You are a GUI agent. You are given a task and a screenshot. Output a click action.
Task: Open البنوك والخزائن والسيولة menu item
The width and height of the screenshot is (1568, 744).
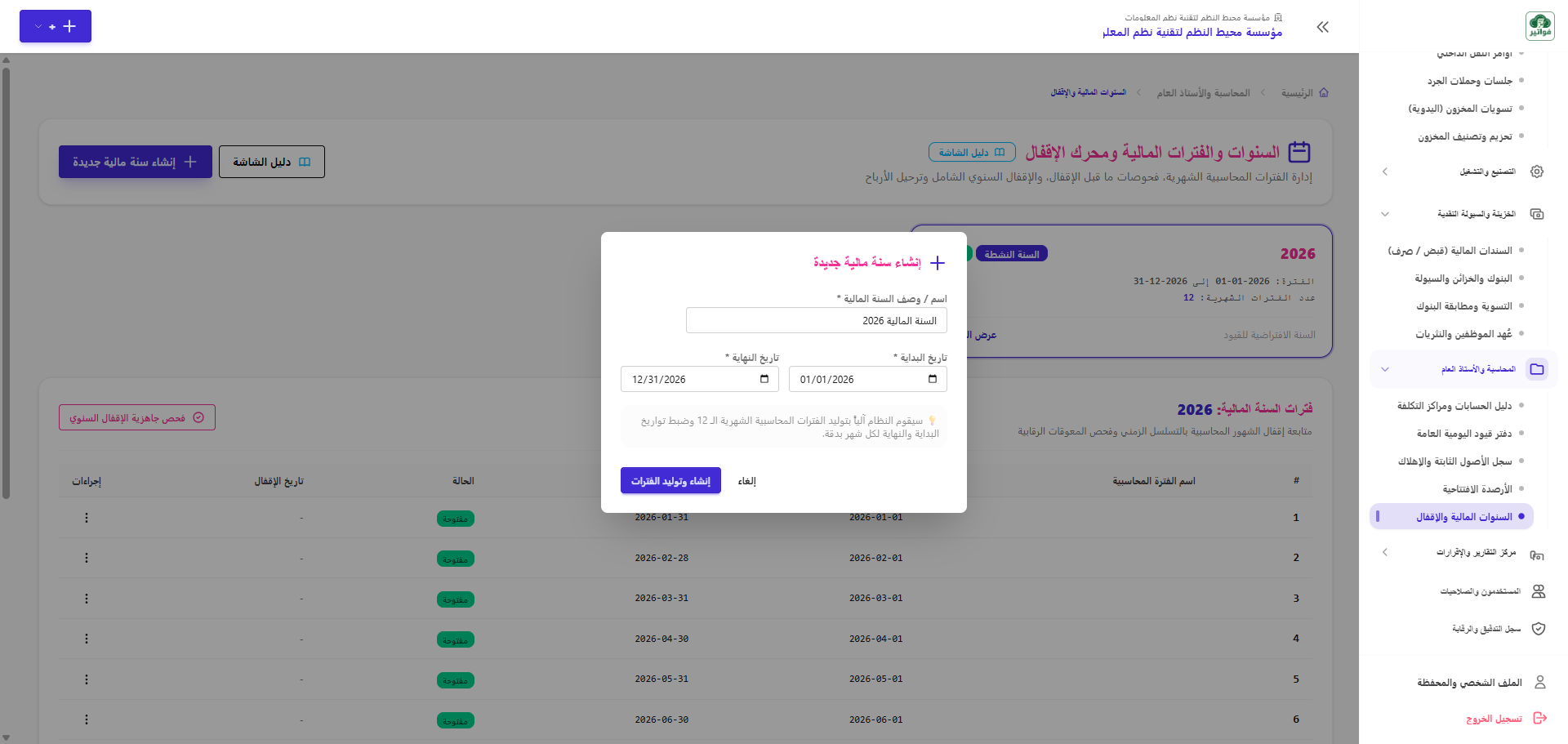pyautogui.click(x=1463, y=278)
